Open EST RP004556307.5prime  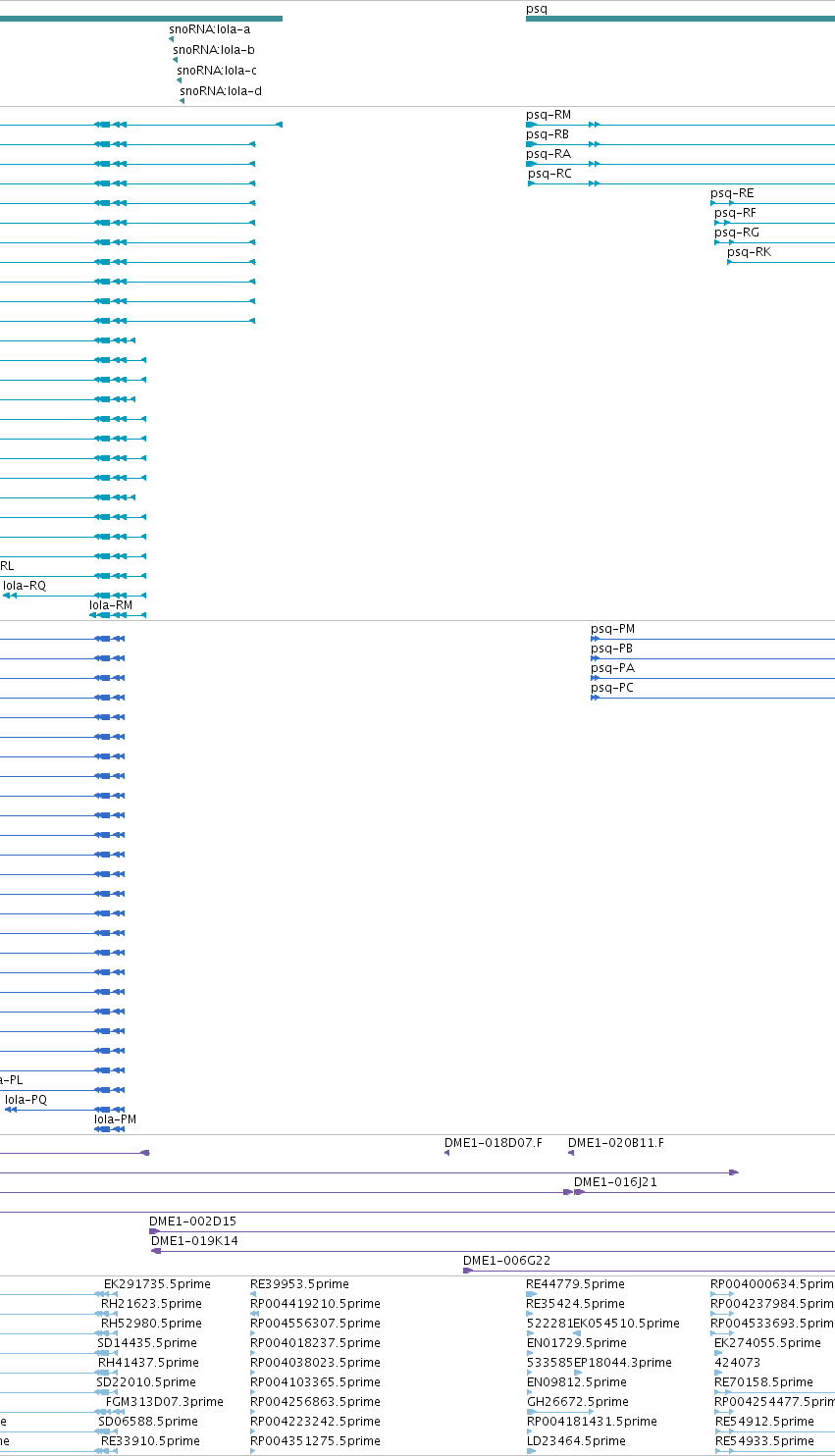point(315,1324)
